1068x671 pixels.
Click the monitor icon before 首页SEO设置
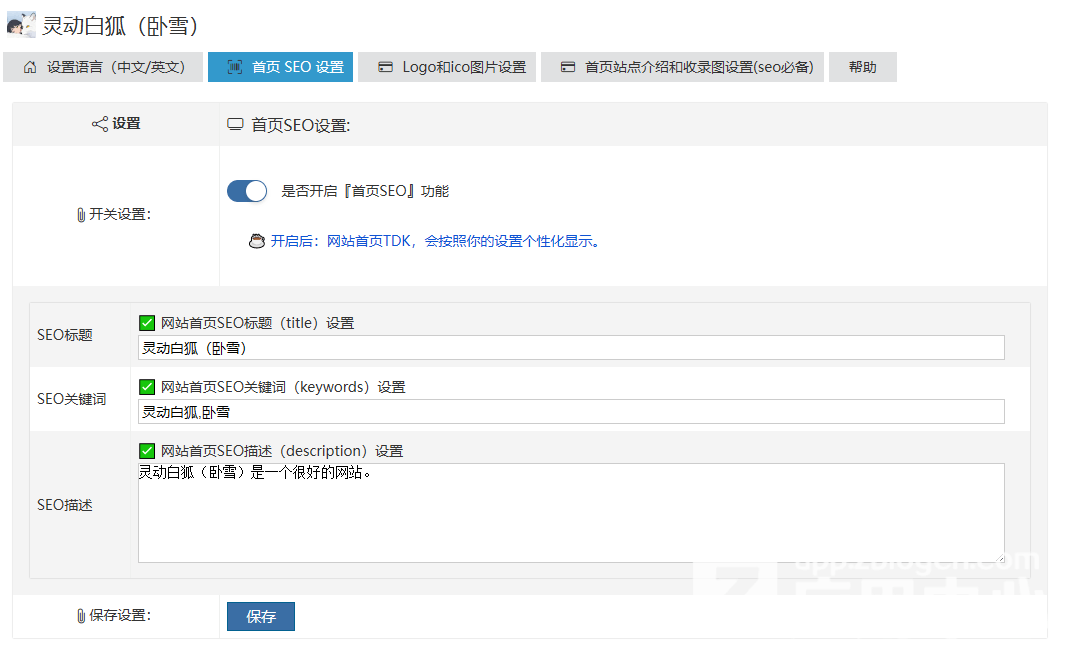click(x=235, y=125)
